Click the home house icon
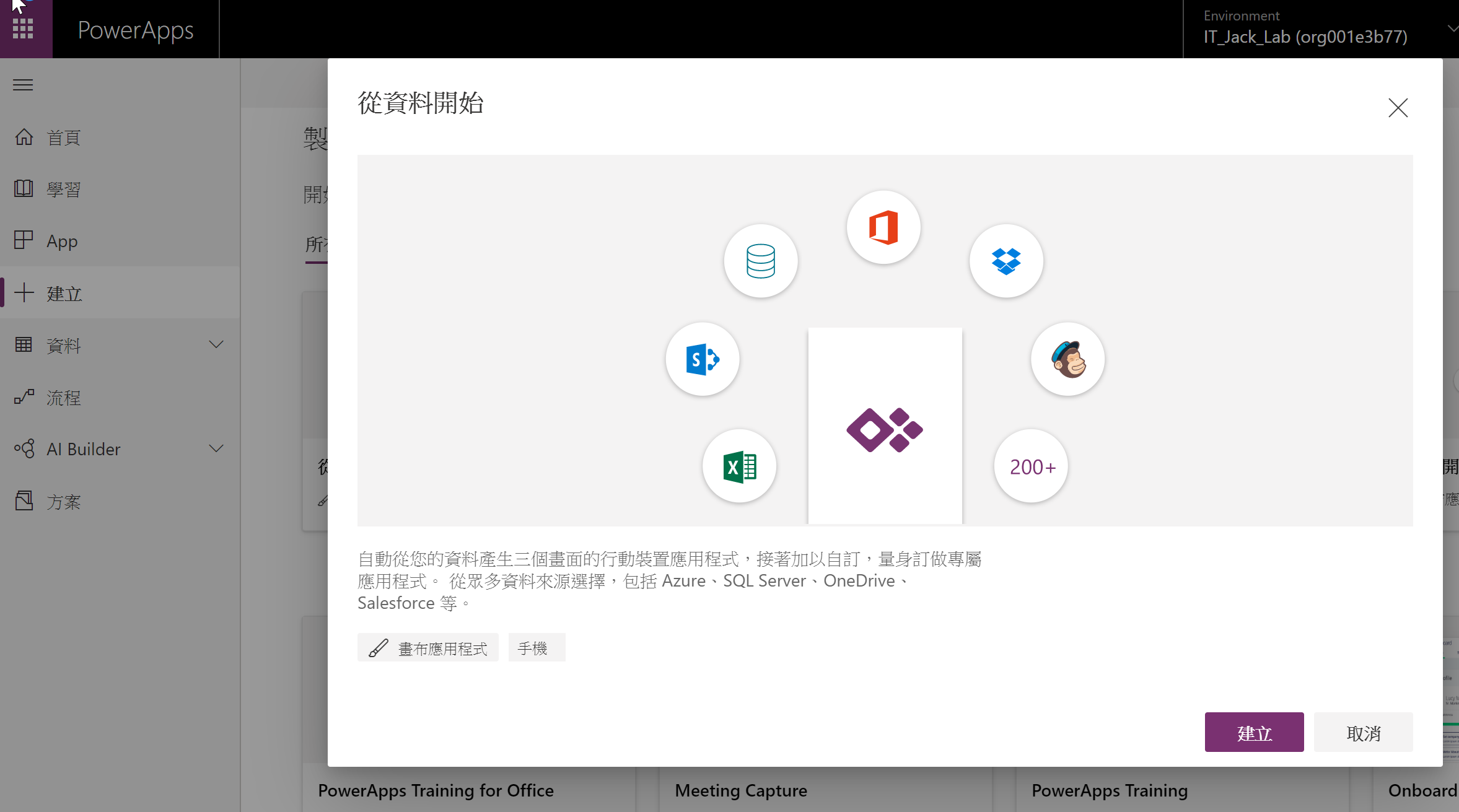Image resolution: width=1459 pixels, height=812 pixels. click(24, 136)
